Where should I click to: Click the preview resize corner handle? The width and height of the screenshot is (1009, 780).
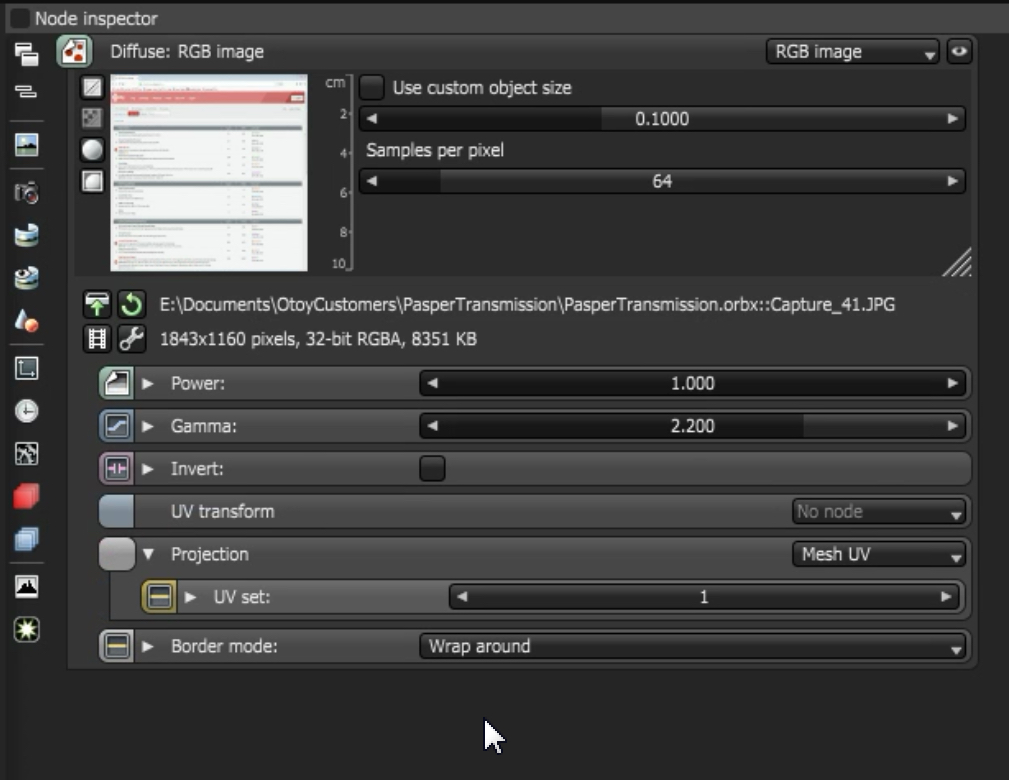957,263
